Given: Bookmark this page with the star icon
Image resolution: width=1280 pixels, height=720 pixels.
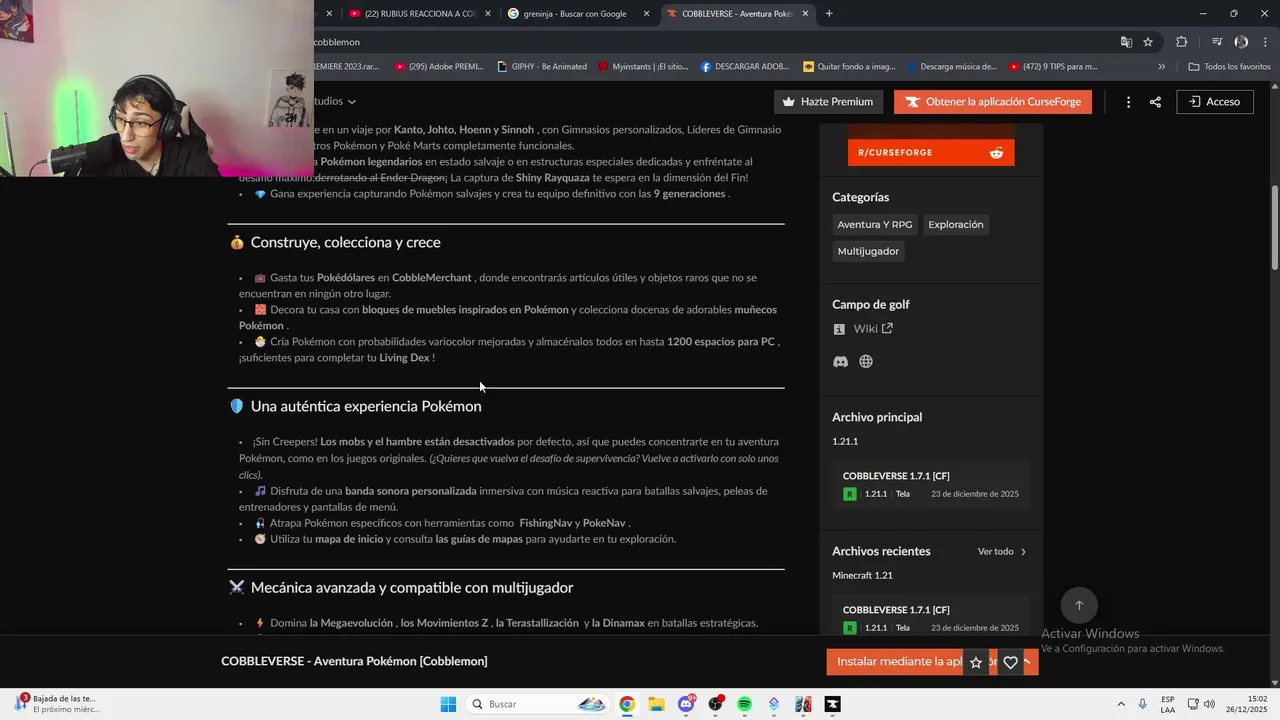Looking at the screenshot, I should click(x=1148, y=42).
